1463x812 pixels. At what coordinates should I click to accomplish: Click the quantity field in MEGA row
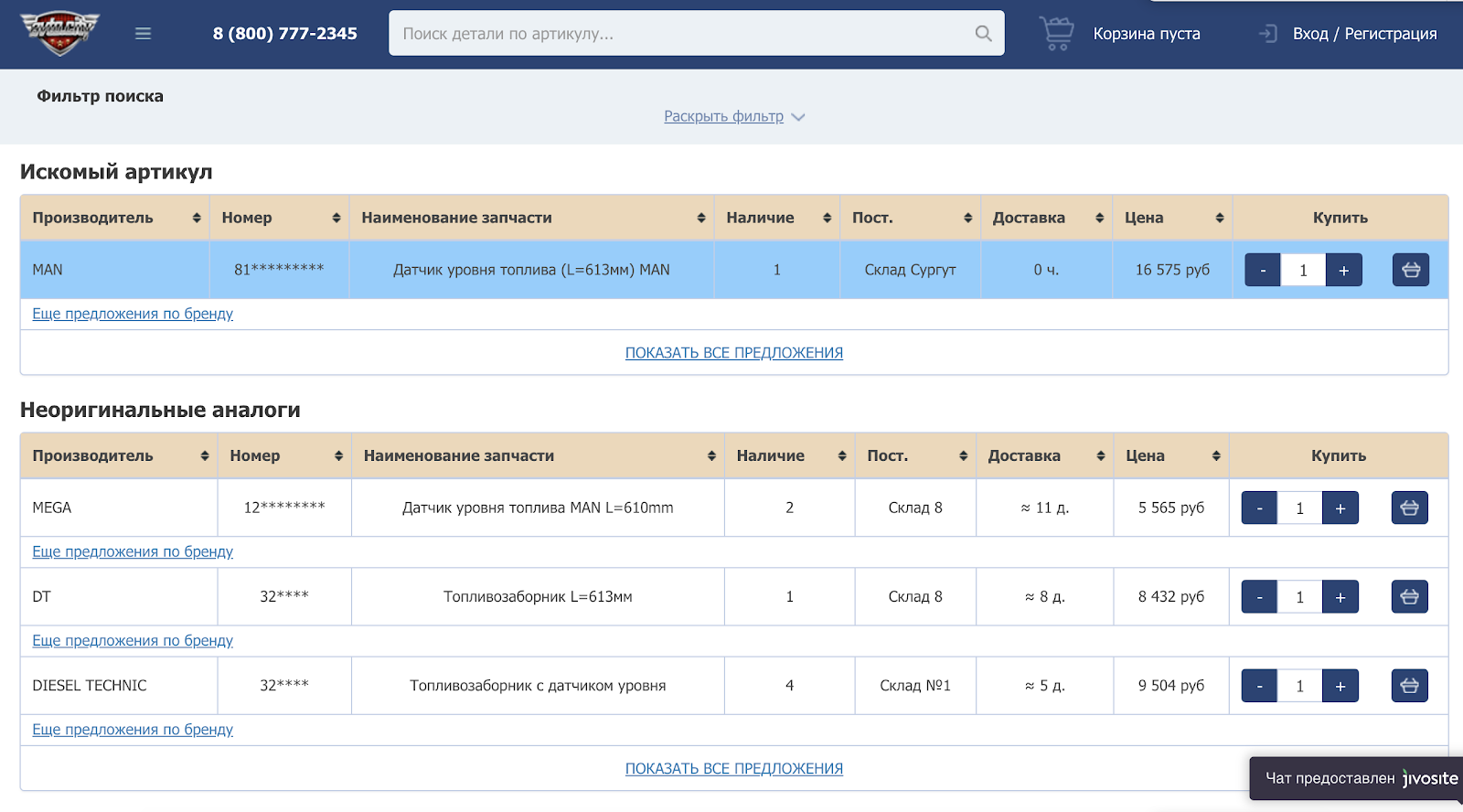point(1299,507)
